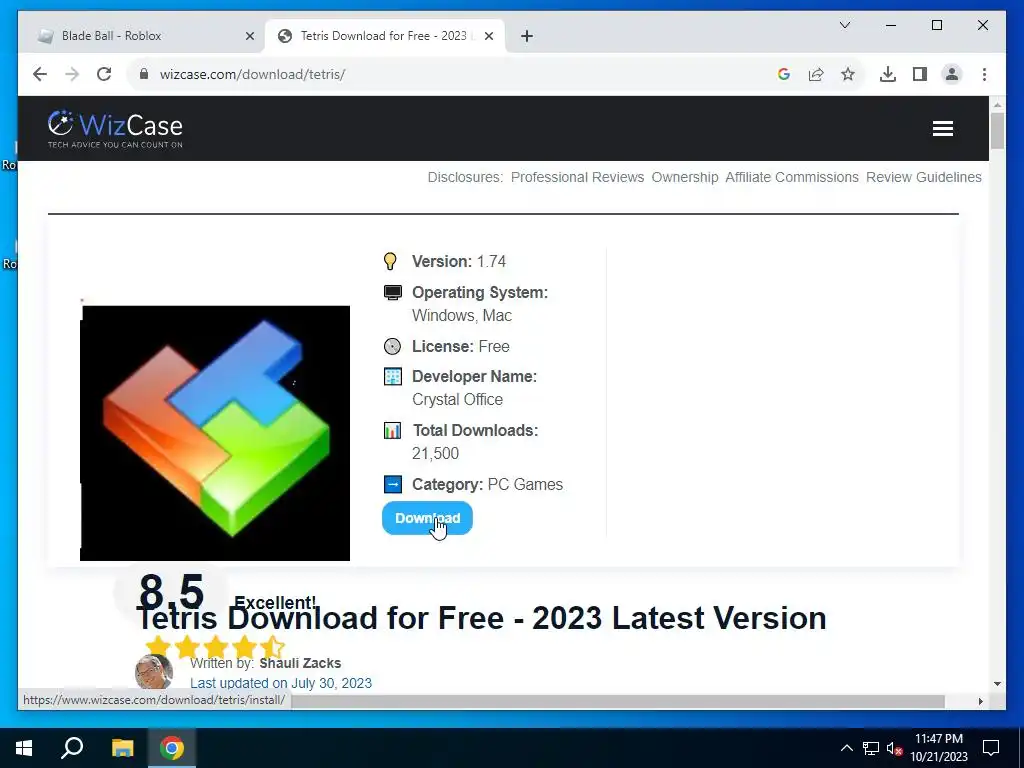Click the 'Windows, Mac' text

click(x=462, y=315)
